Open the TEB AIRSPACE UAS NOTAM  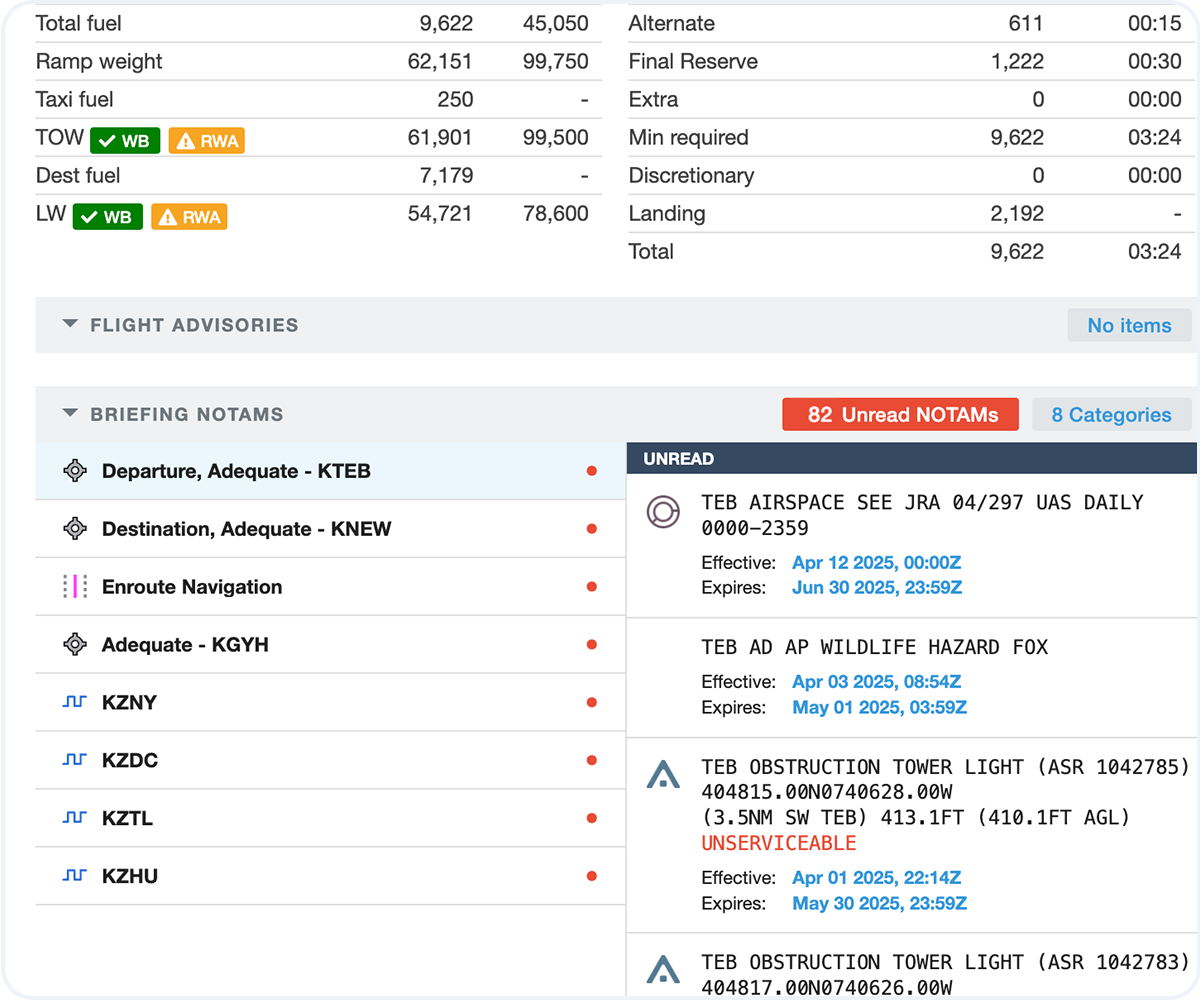click(x=912, y=545)
